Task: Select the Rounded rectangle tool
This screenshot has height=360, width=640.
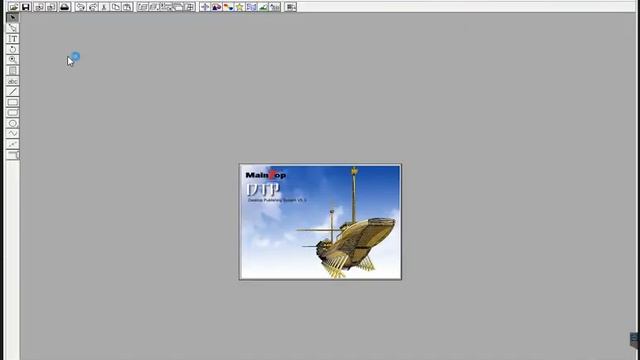Action: click(x=13, y=113)
